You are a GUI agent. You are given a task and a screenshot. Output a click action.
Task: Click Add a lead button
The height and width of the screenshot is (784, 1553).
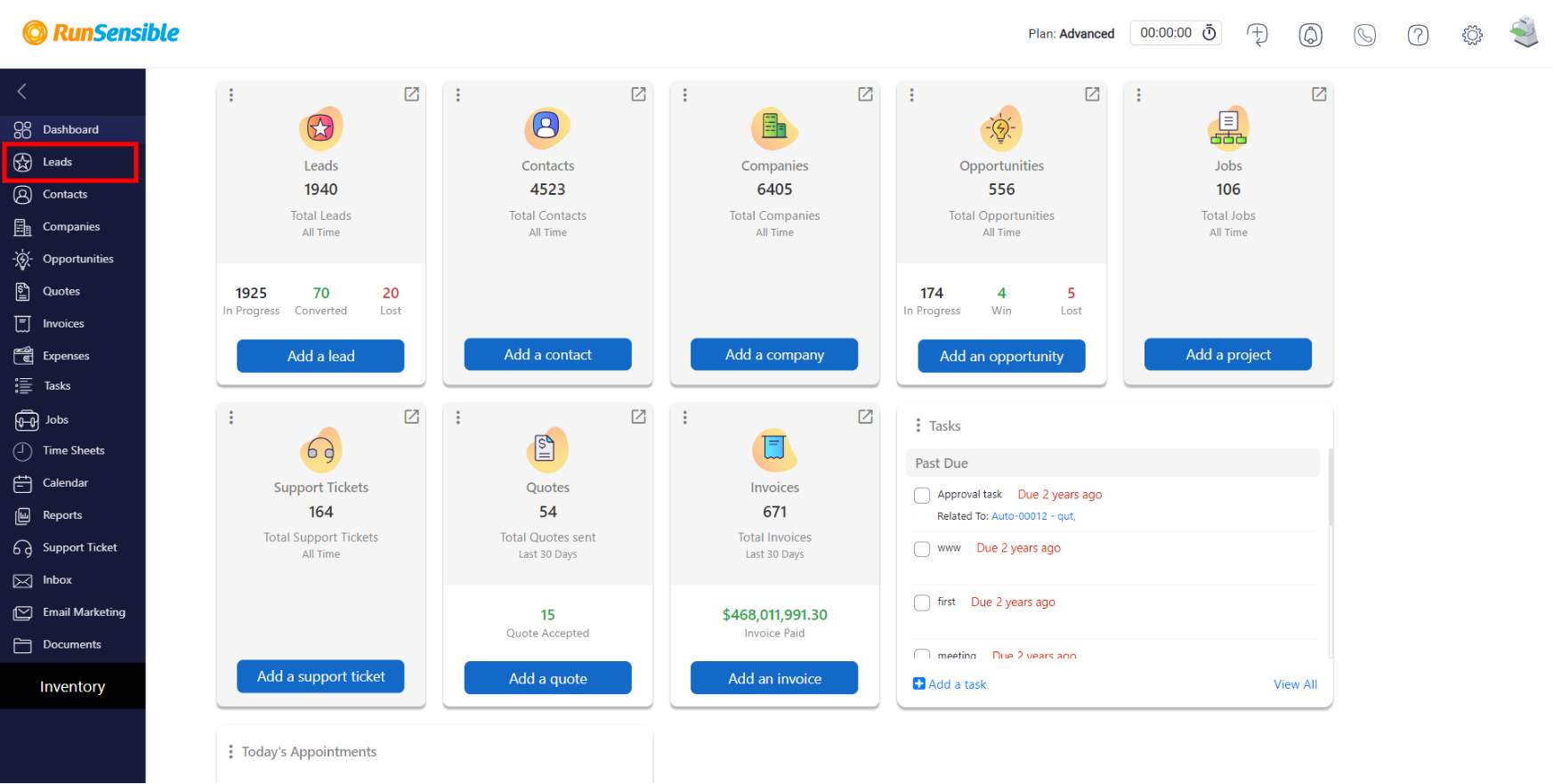[320, 356]
